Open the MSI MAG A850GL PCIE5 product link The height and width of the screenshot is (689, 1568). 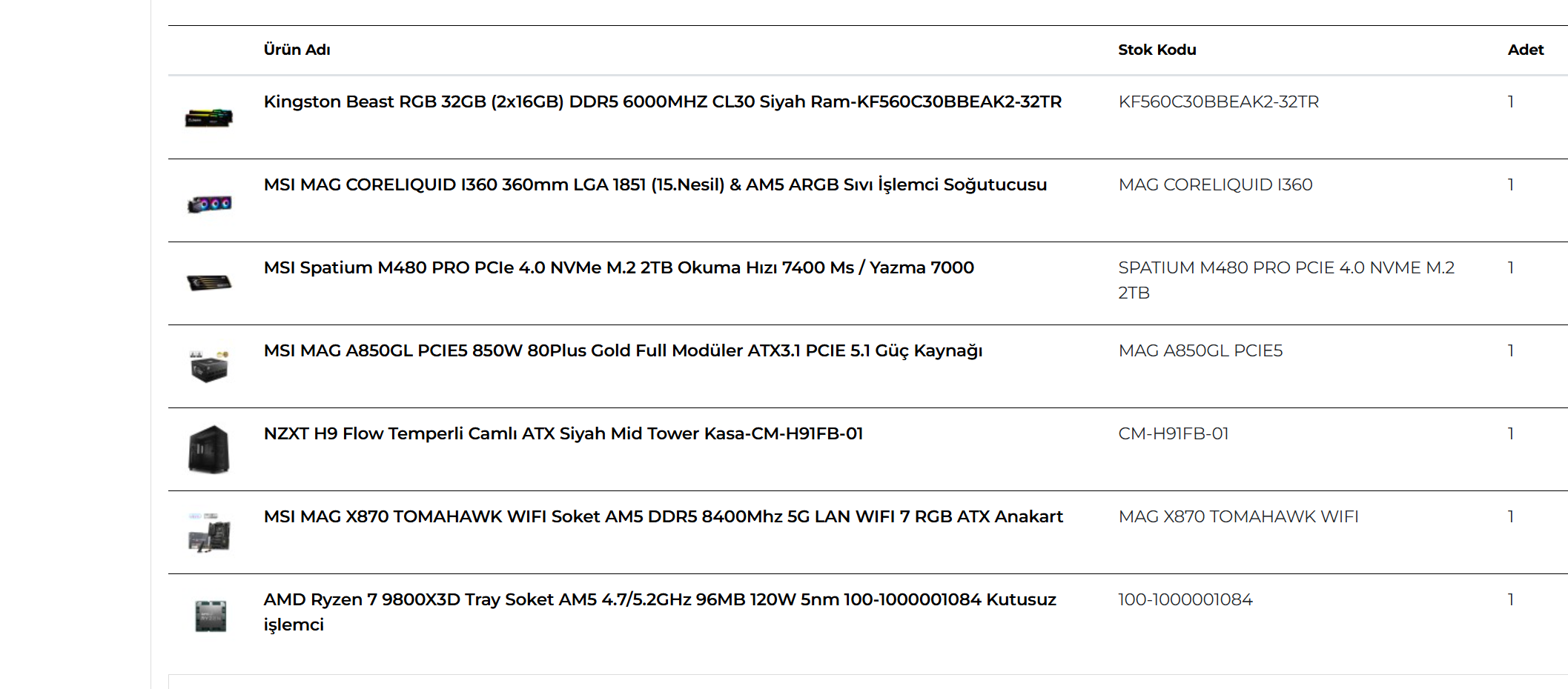(623, 350)
